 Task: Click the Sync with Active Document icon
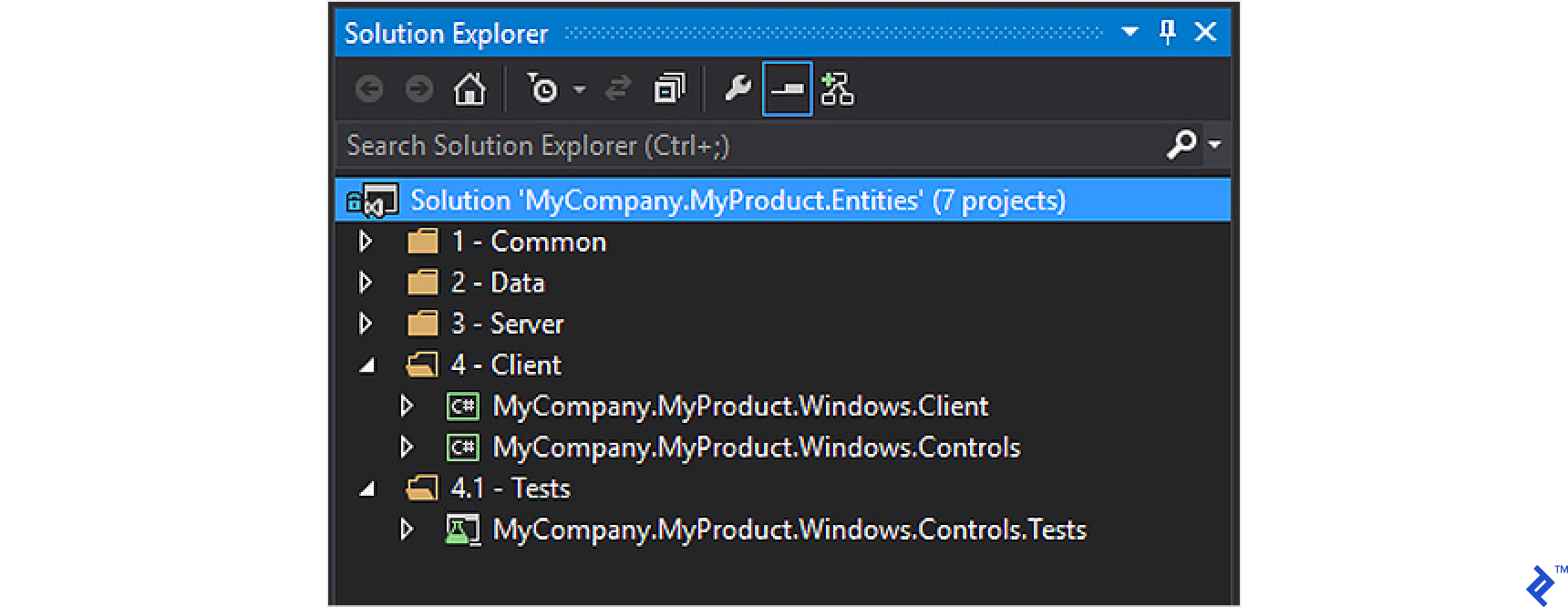619,88
